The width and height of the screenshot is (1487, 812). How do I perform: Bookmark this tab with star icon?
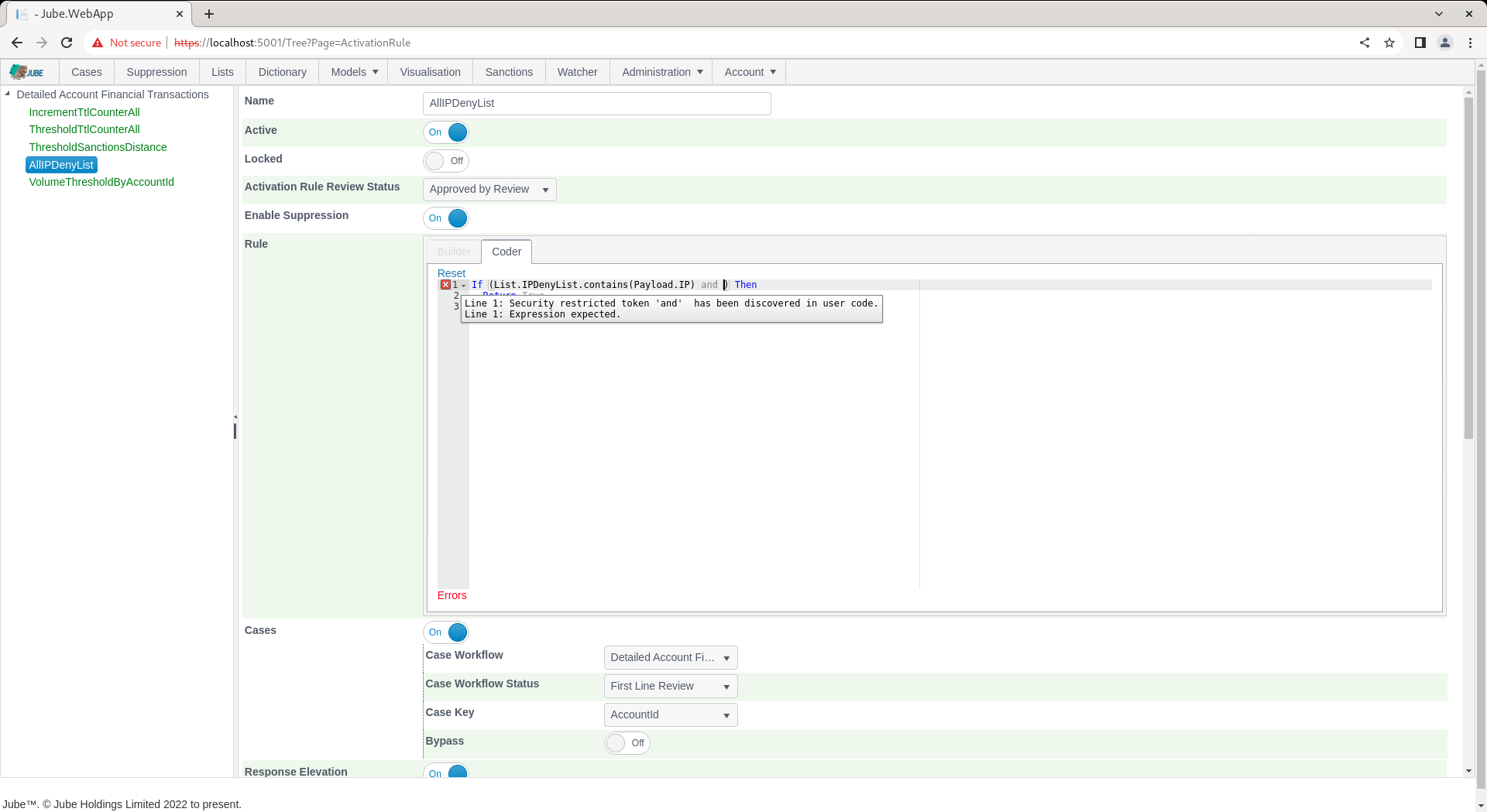tap(1389, 43)
